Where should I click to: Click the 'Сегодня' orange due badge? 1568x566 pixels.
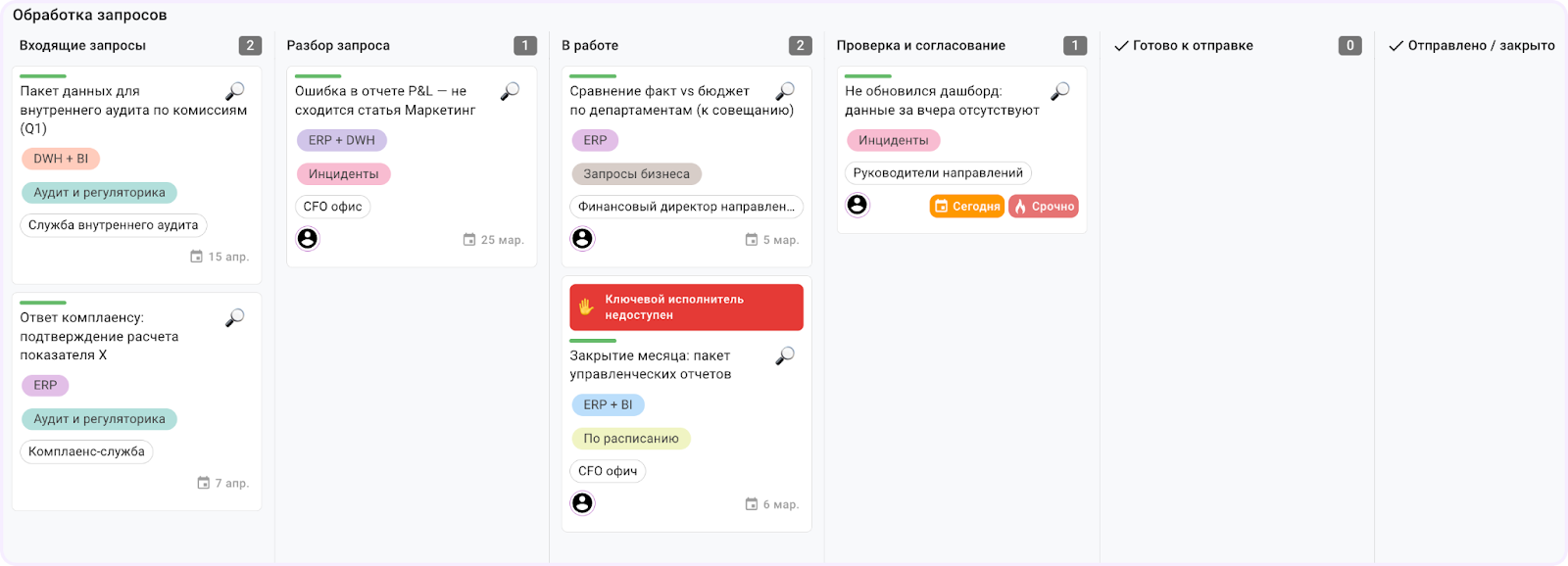[x=966, y=206]
